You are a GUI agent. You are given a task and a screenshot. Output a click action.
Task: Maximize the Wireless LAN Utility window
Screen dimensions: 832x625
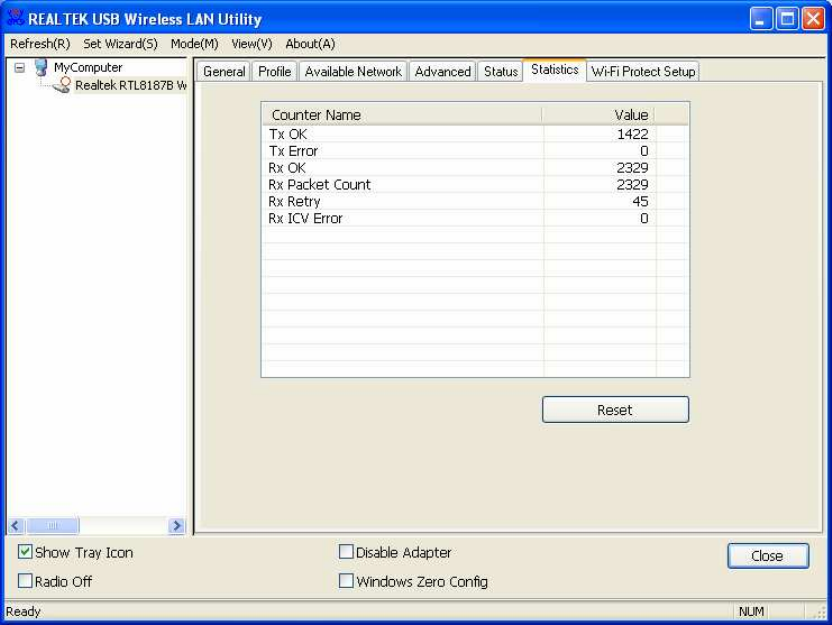pyautogui.click(x=787, y=19)
